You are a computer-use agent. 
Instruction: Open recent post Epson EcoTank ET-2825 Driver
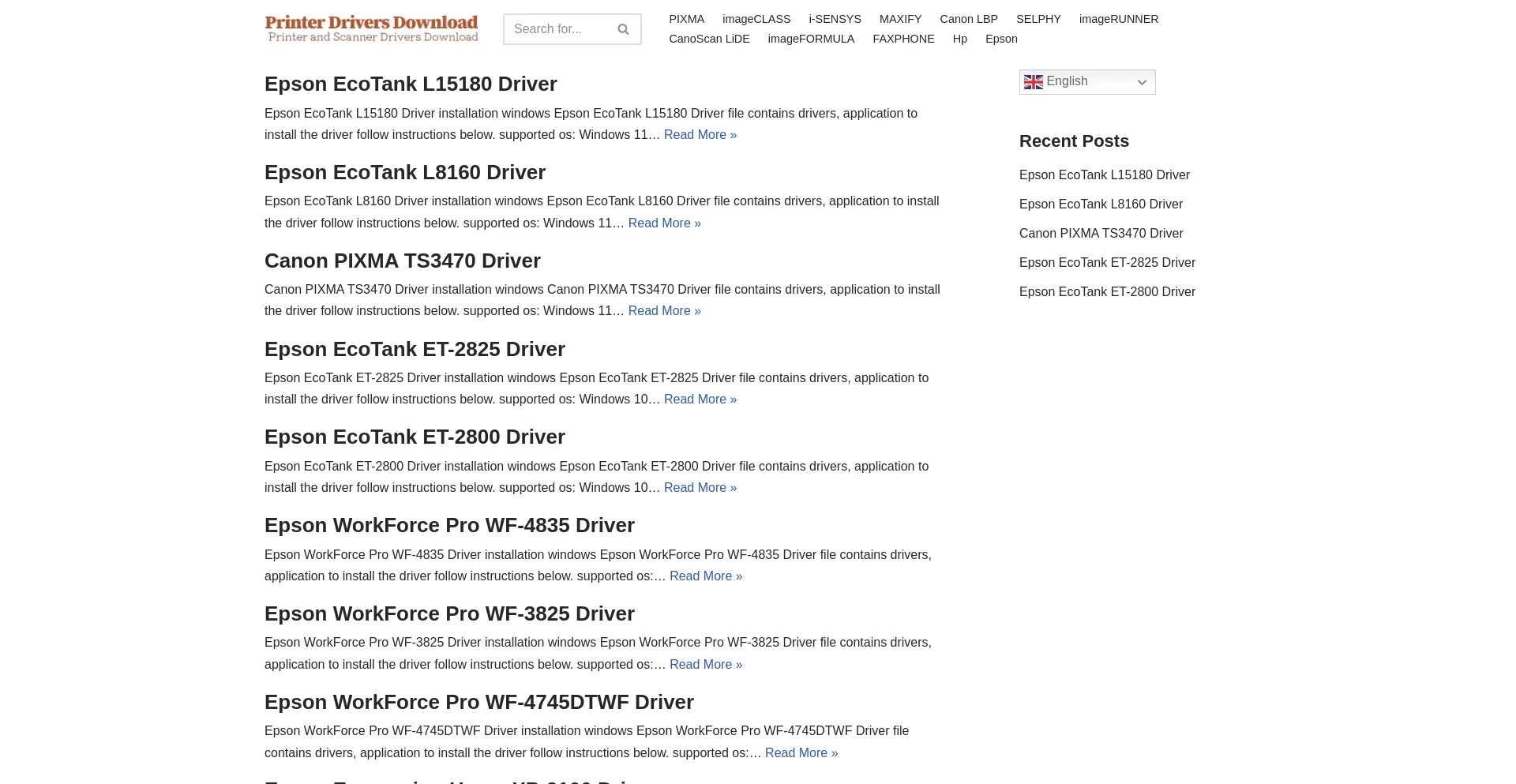[1107, 263]
